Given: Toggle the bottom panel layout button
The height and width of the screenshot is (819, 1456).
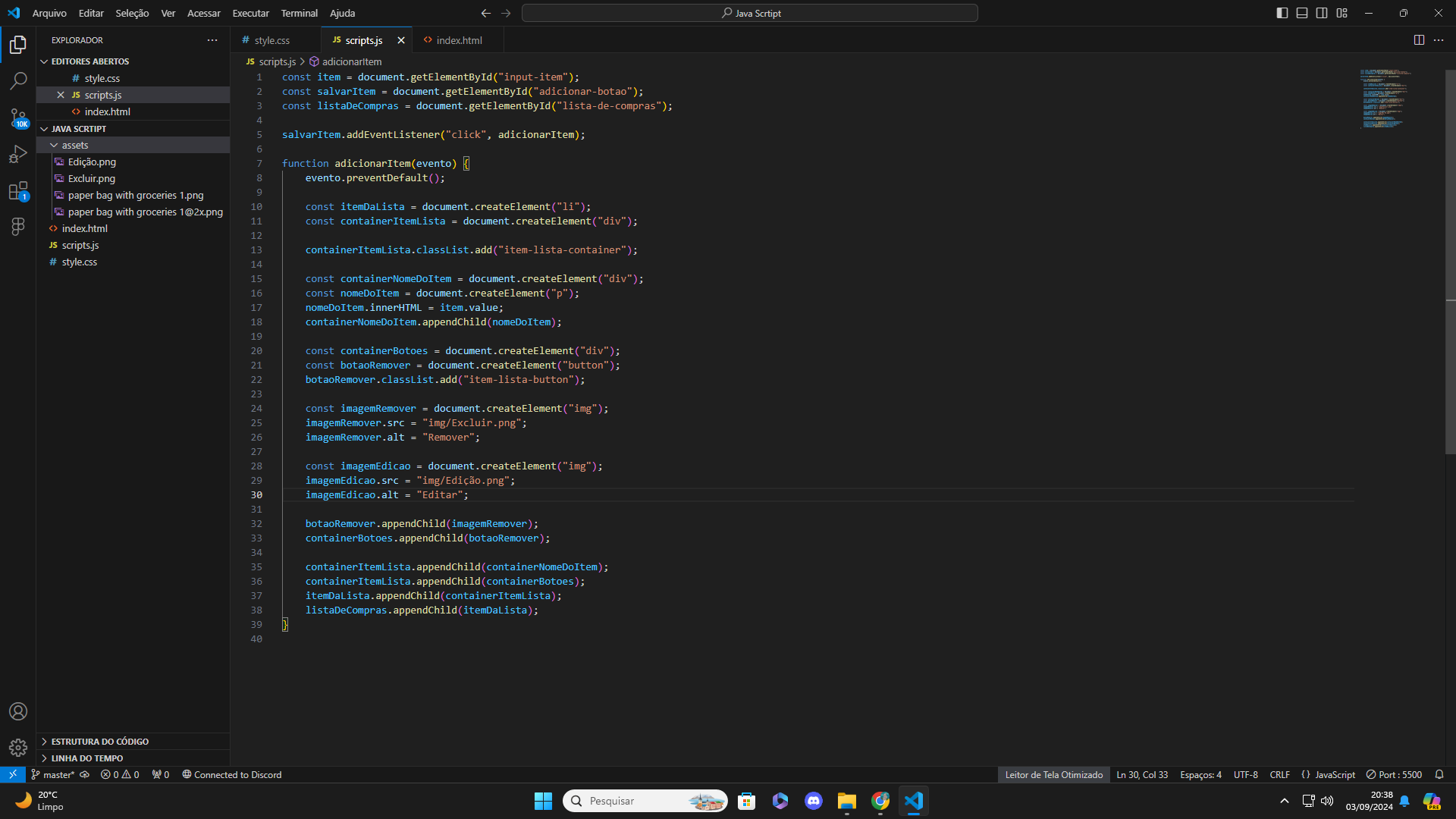Looking at the screenshot, I should 1302,13.
